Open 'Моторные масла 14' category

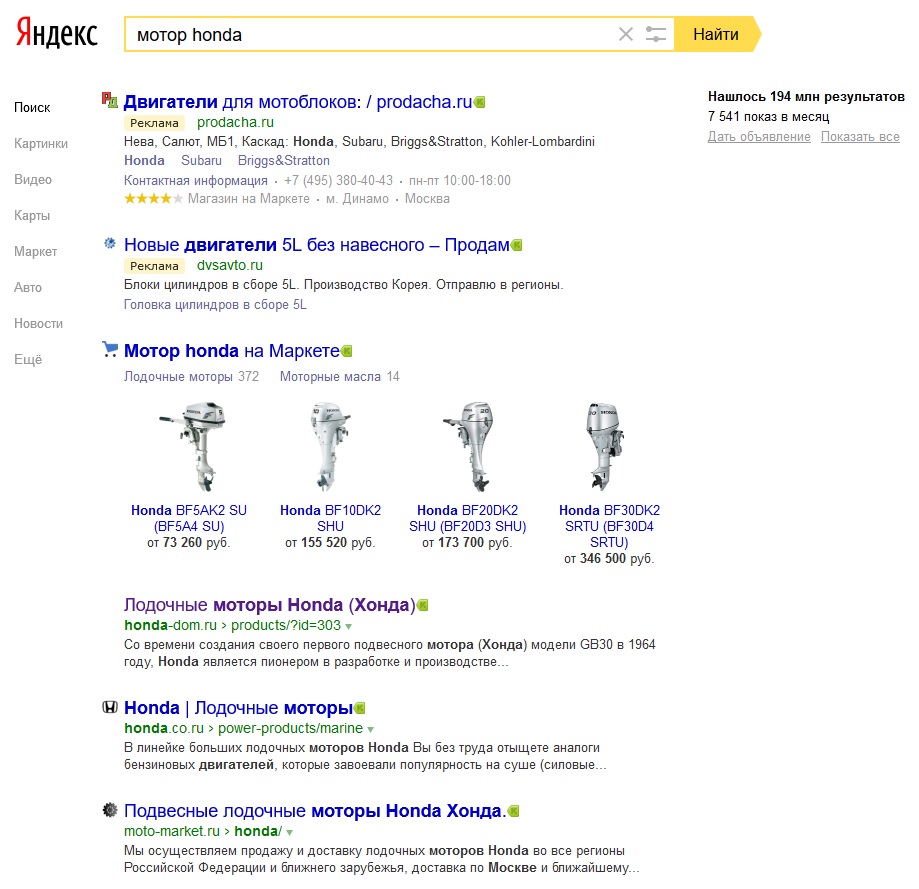point(339,377)
